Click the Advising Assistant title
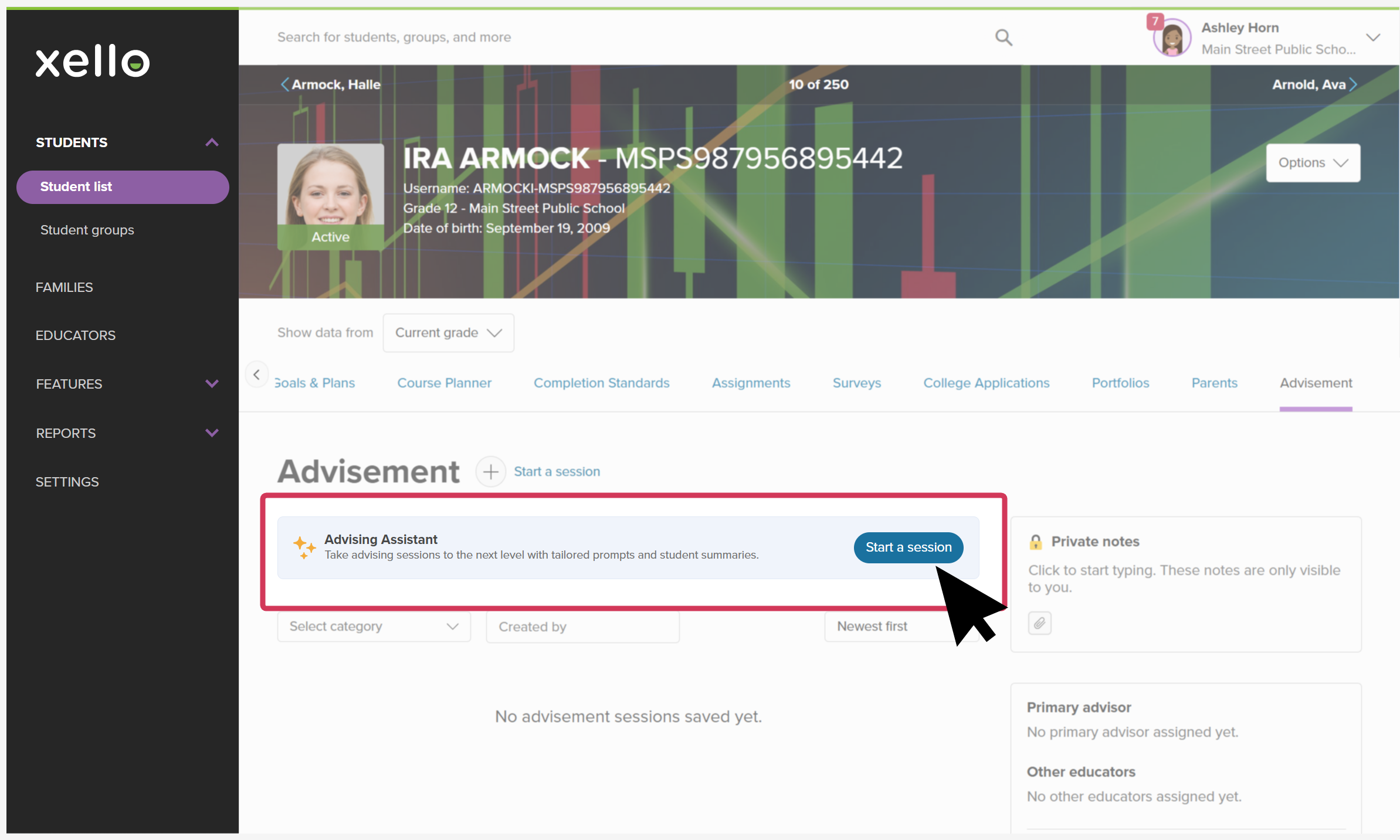Viewport: 1400px width, 840px height. (381, 539)
